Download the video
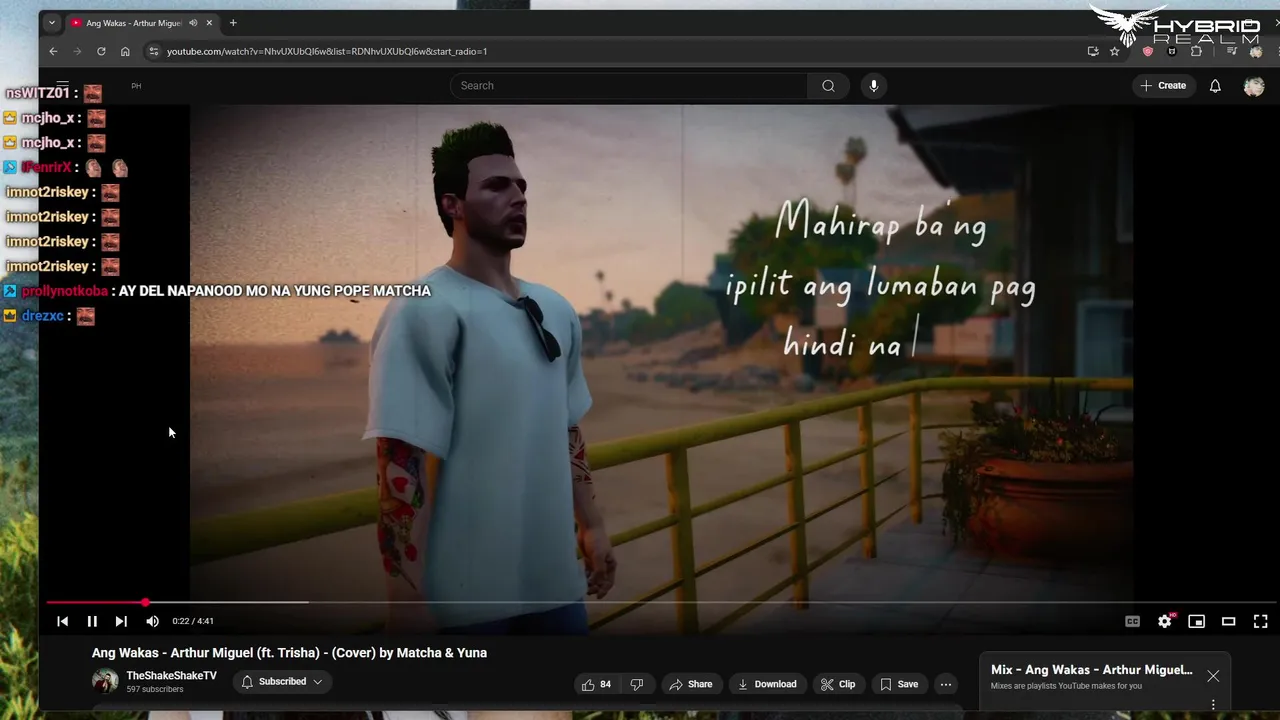The height and width of the screenshot is (720, 1280). [767, 684]
